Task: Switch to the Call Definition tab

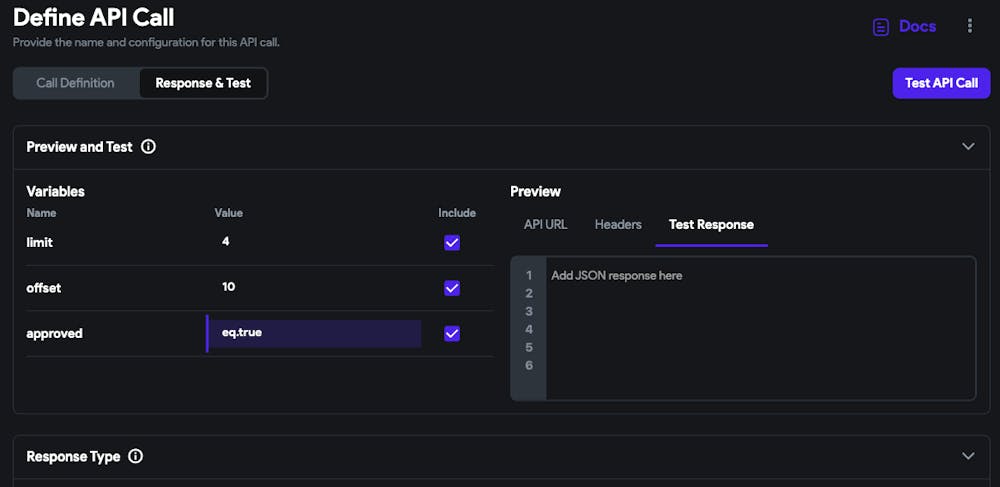Action: coord(75,83)
